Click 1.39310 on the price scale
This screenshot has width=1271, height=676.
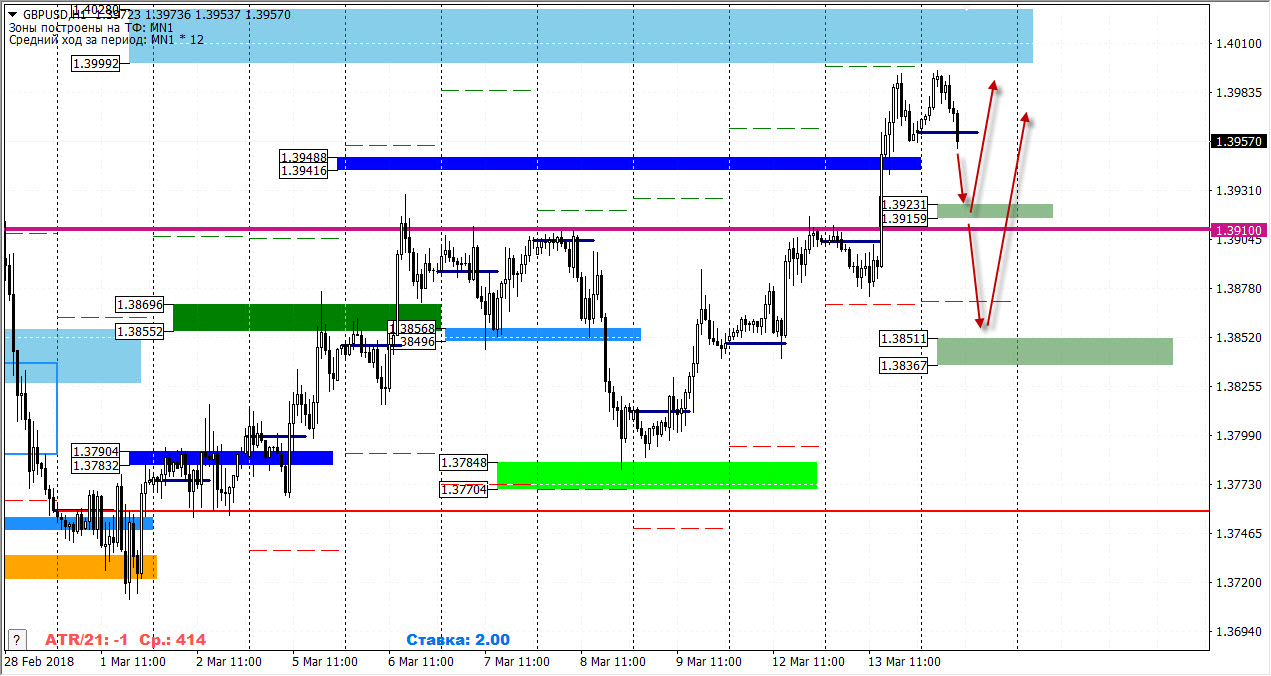pos(1238,190)
